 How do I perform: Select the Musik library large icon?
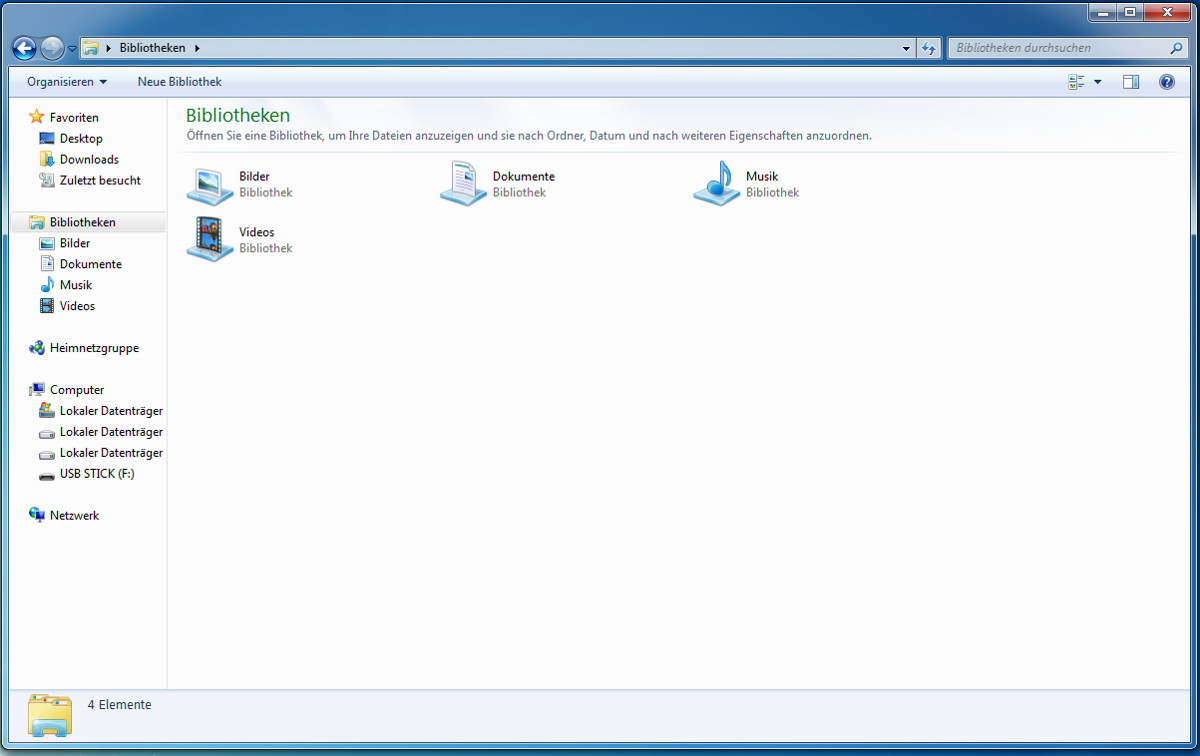pyautogui.click(x=717, y=184)
